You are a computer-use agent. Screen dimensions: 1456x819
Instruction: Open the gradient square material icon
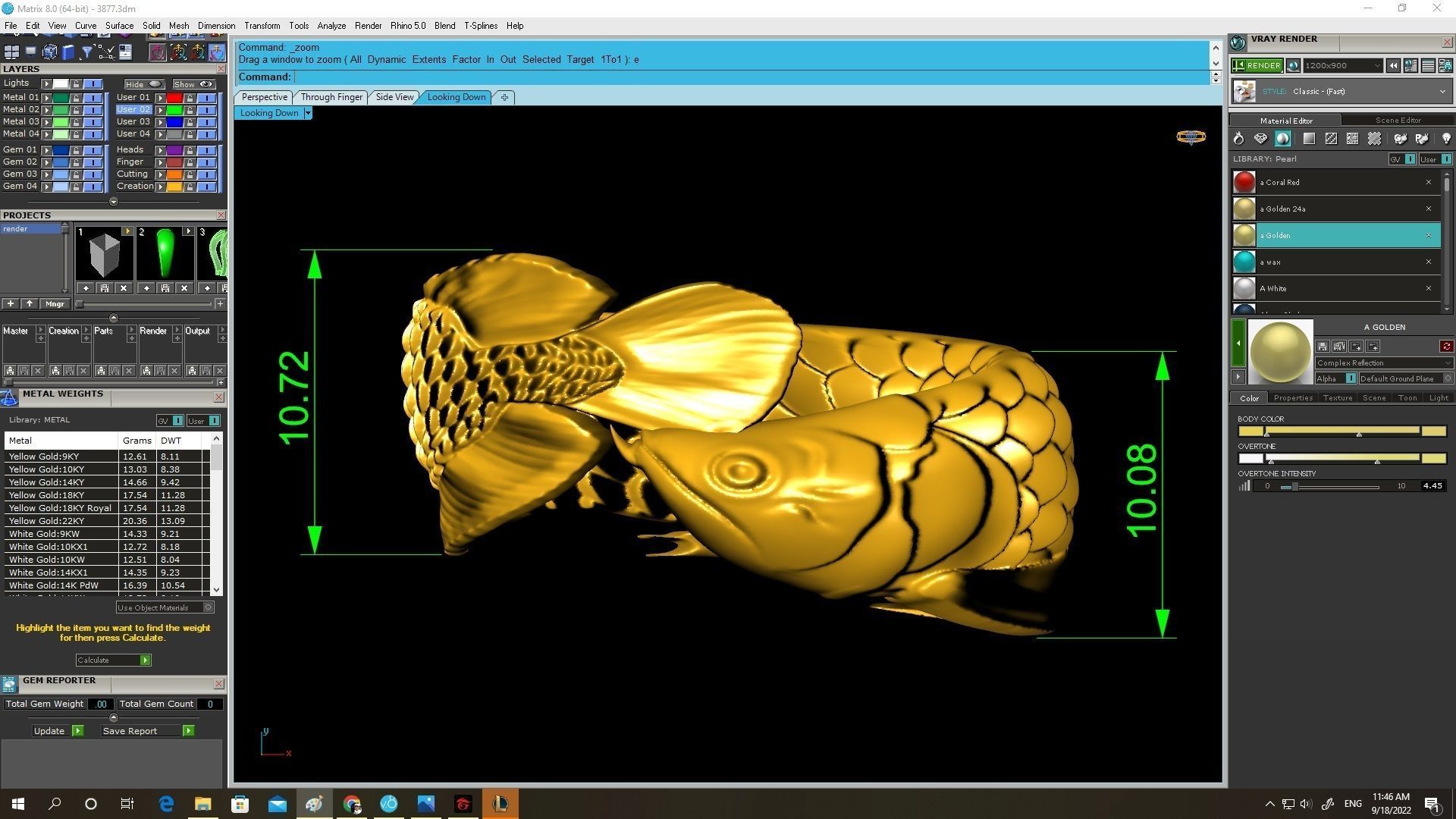click(x=1309, y=139)
